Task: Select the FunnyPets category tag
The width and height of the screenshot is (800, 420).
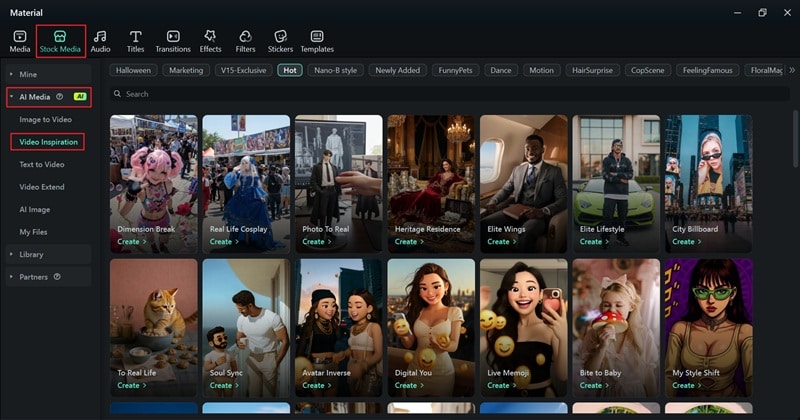Action: point(455,70)
